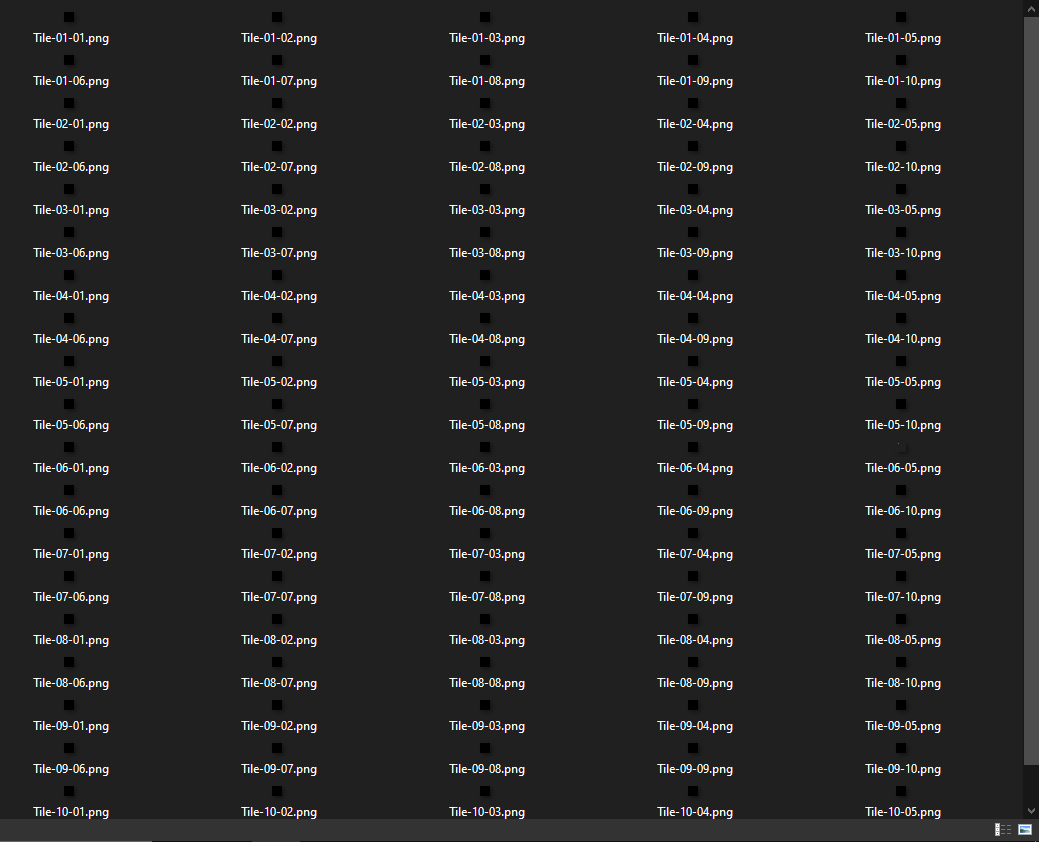
Task: Select file Tile-06-03.png
Action: (x=487, y=469)
